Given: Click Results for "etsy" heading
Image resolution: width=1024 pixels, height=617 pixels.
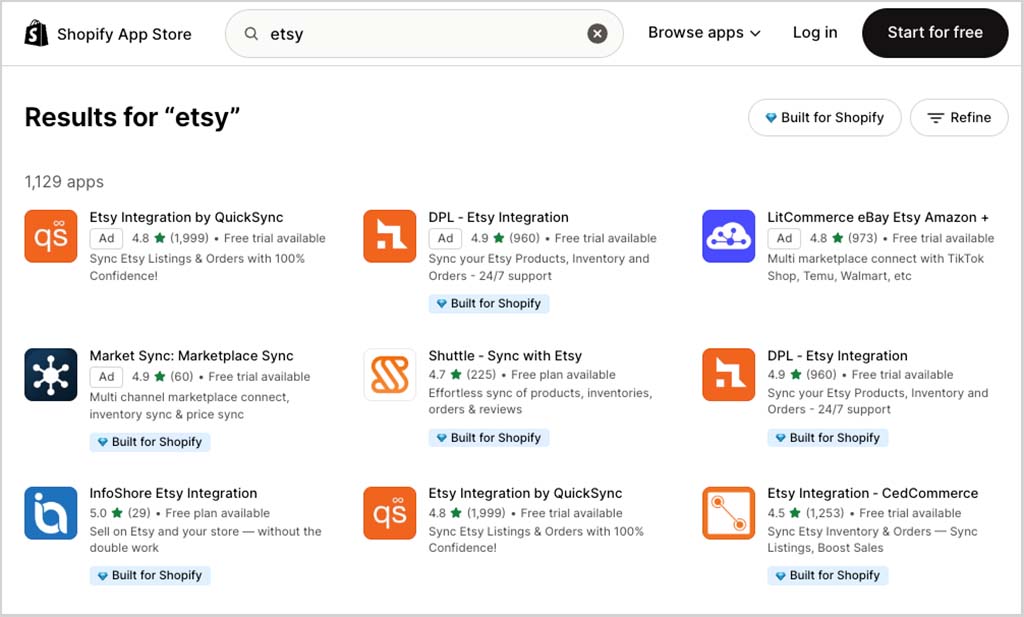Looking at the screenshot, I should (x=133, y=118).
